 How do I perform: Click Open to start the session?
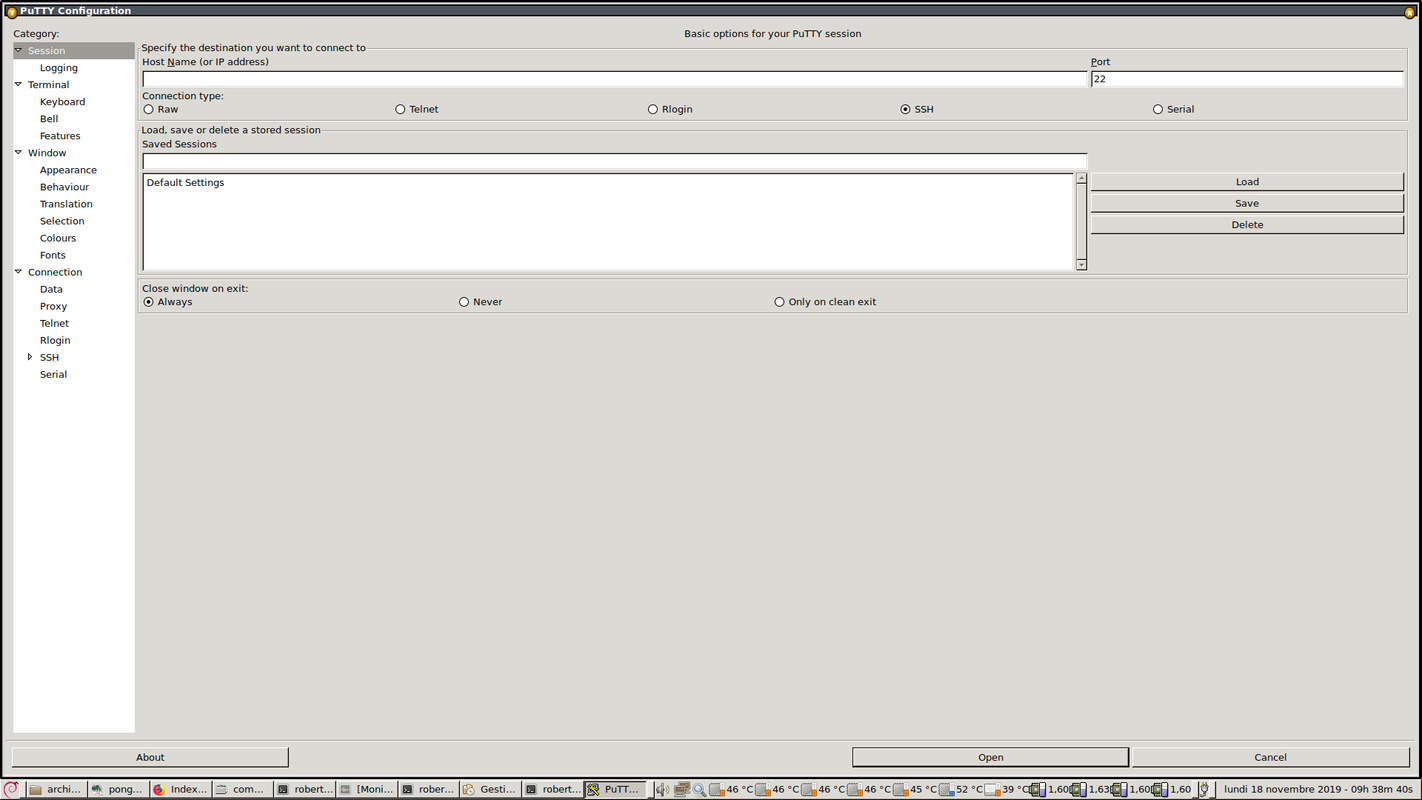click(x=991, y=757)
